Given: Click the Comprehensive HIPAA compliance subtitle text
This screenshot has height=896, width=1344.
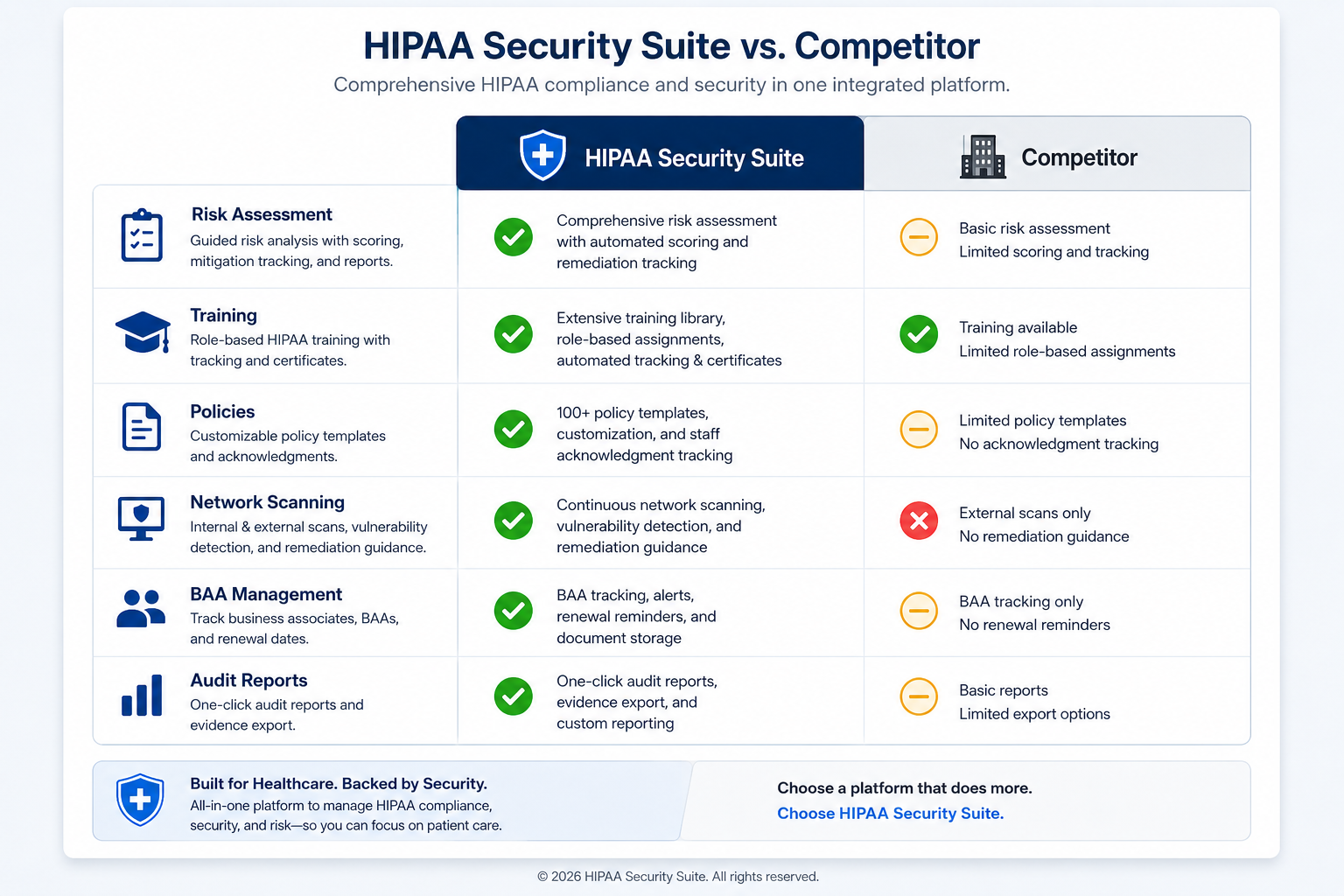Looking at the screenshot, I should 671,85.
